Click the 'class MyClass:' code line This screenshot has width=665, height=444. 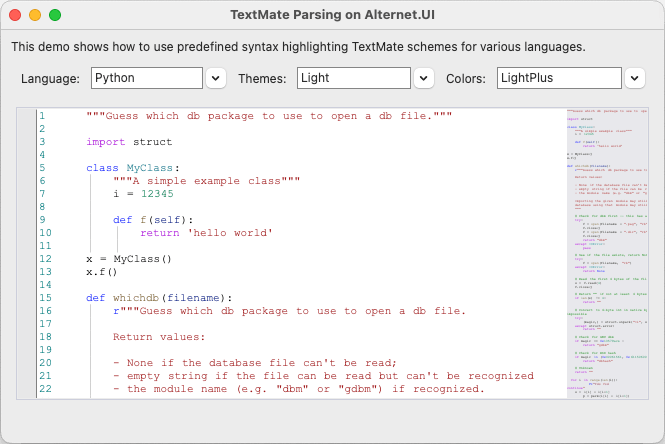click(x=133, y=167)
